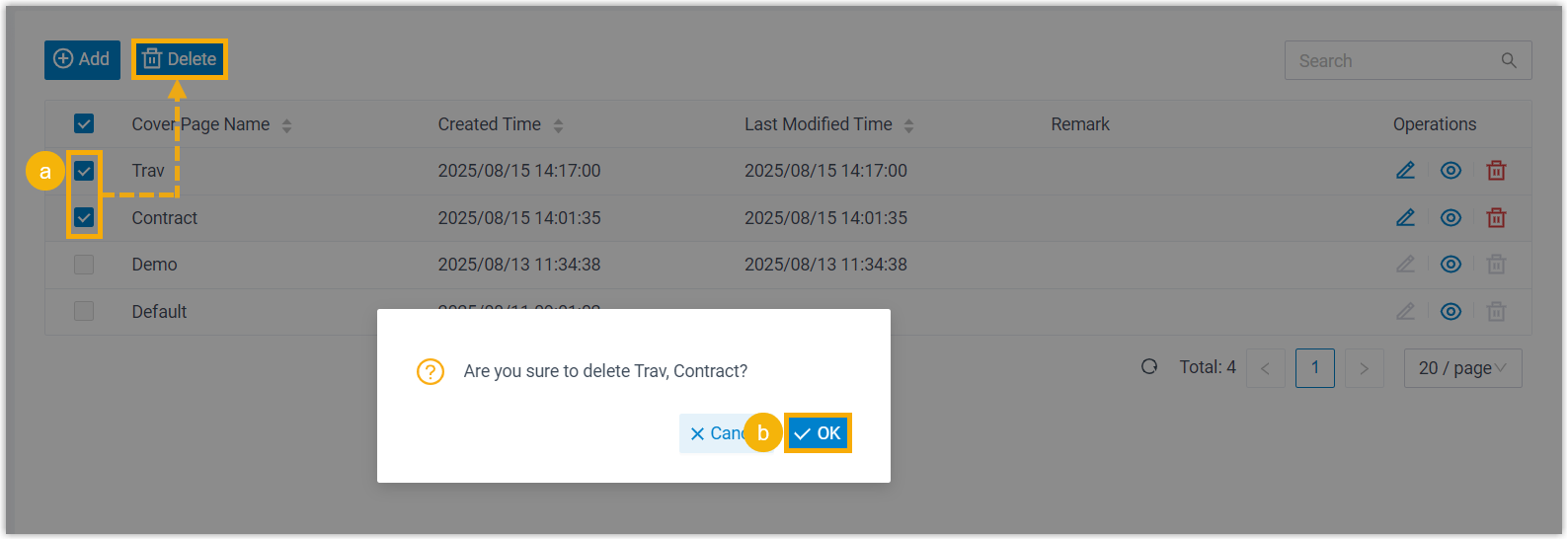Click the red delete icon for Trav
Viewport: 1568px width, 540px height.
click(x=1496, y=171)
